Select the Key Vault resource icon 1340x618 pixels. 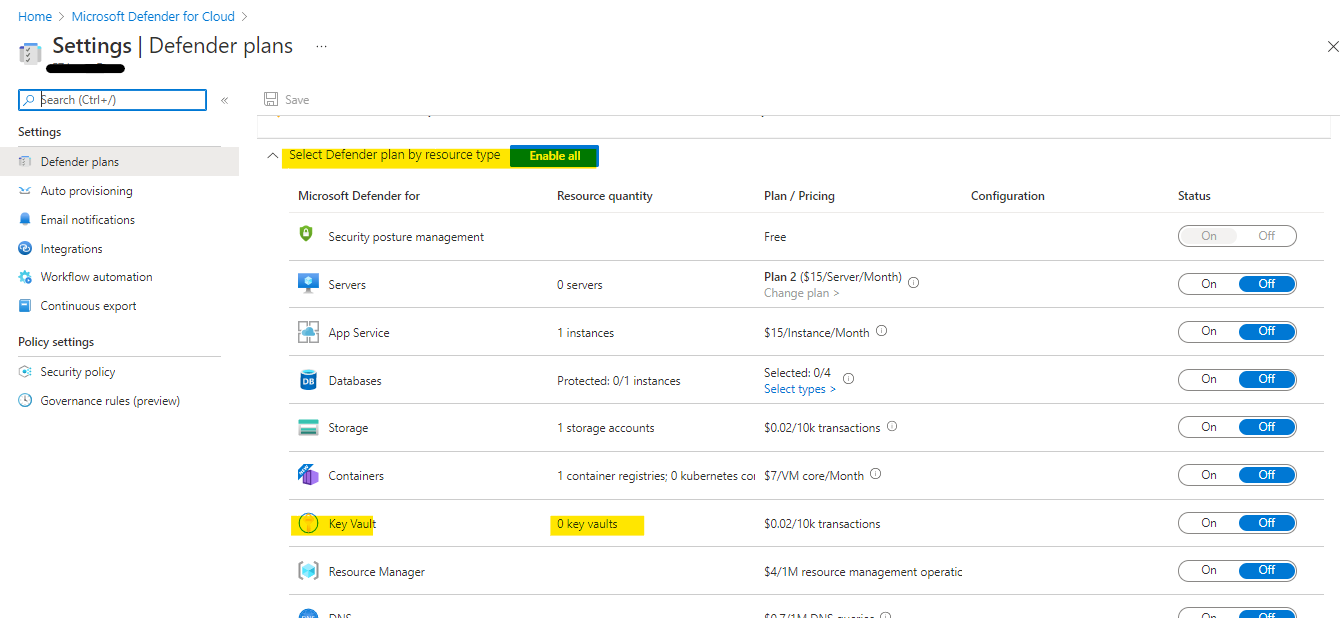(x=307, y=523)
